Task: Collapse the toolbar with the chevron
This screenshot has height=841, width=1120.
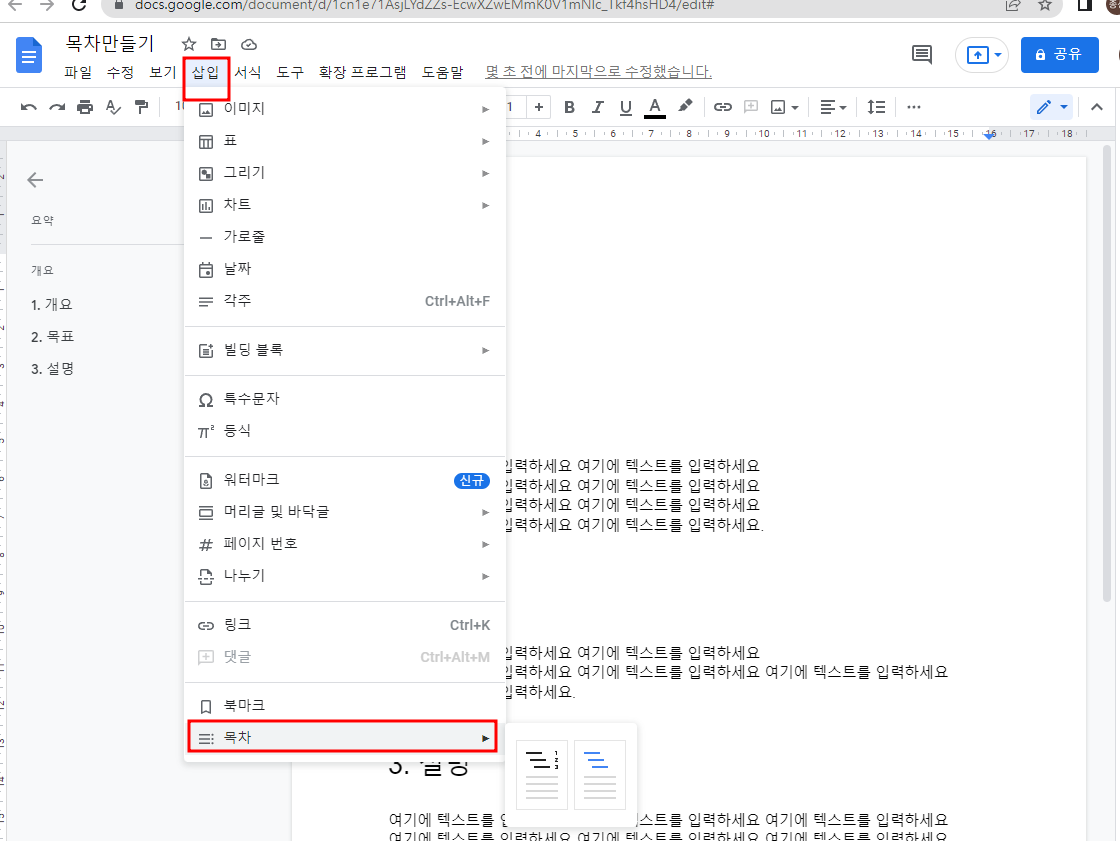Action: click(x=1097, y=107)
